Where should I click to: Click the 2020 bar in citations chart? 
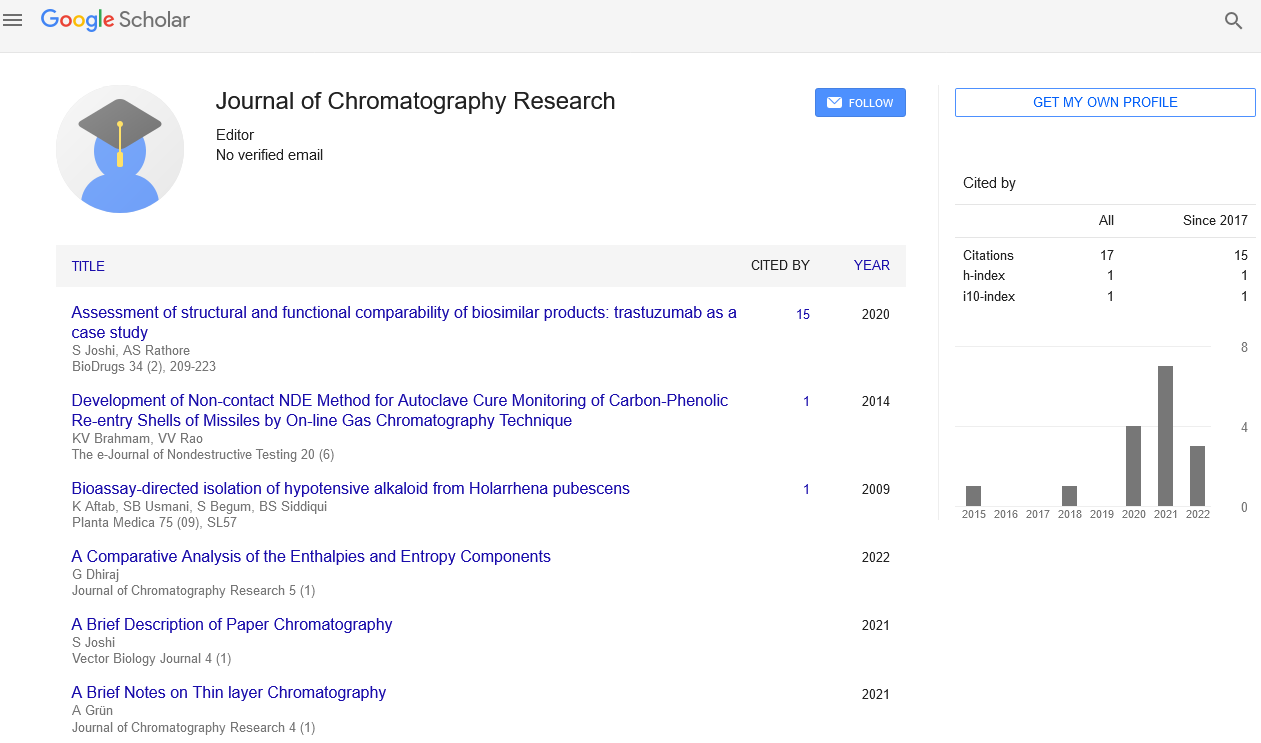(1133, 466)
